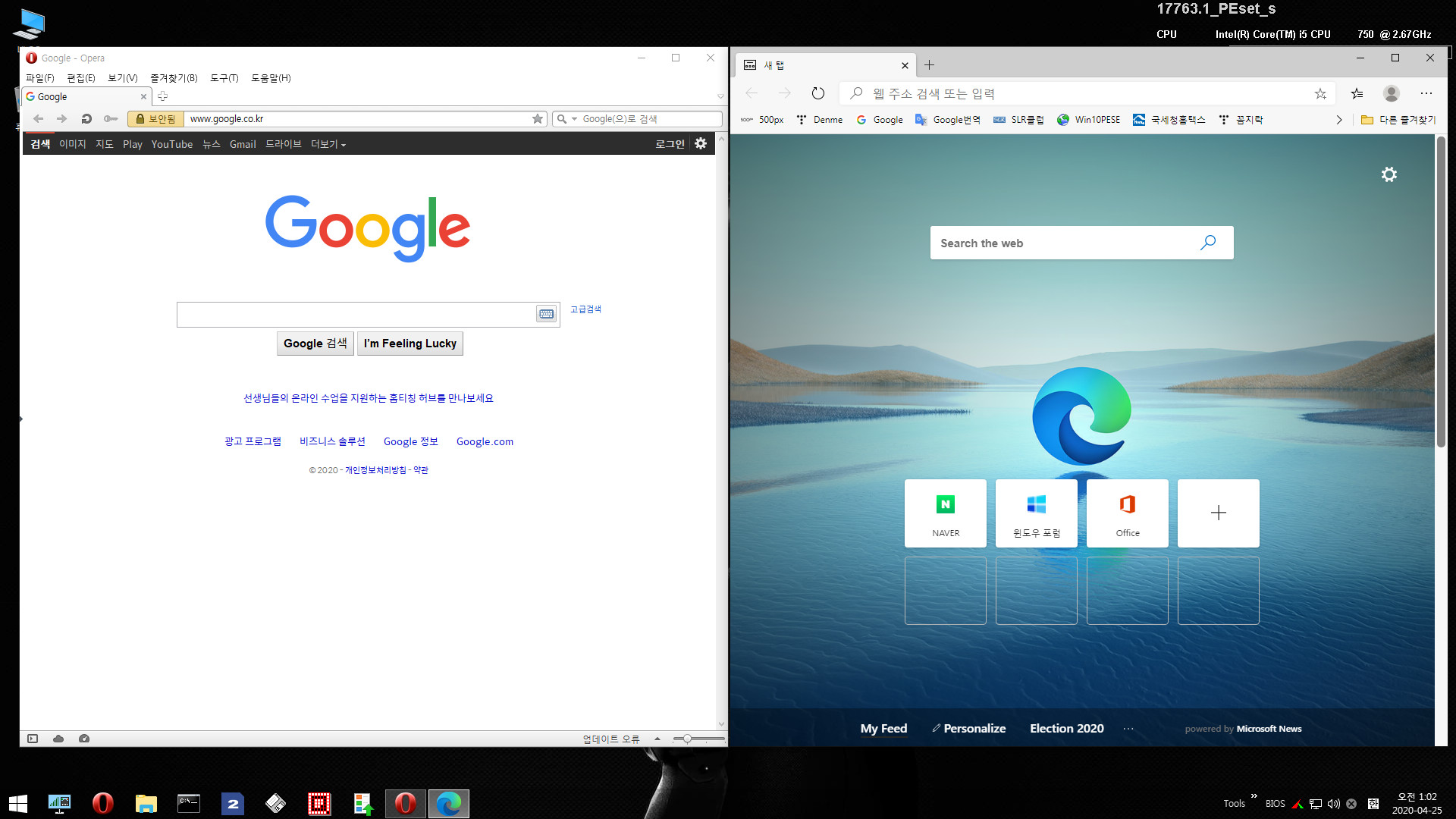The image size is (1456, 819).
Task: Open Edge favorites list icon
Action: coord(1357,93)
